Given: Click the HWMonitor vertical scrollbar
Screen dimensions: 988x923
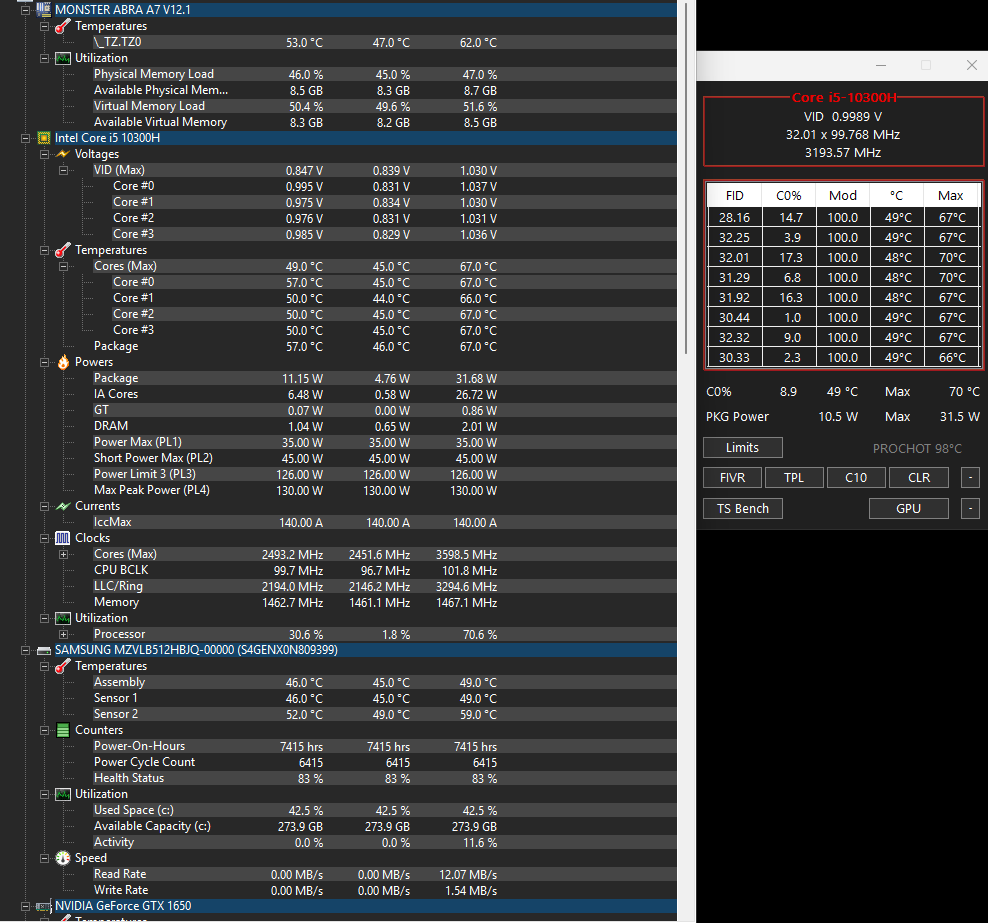Looking at the screenshot, I should 686,176.
